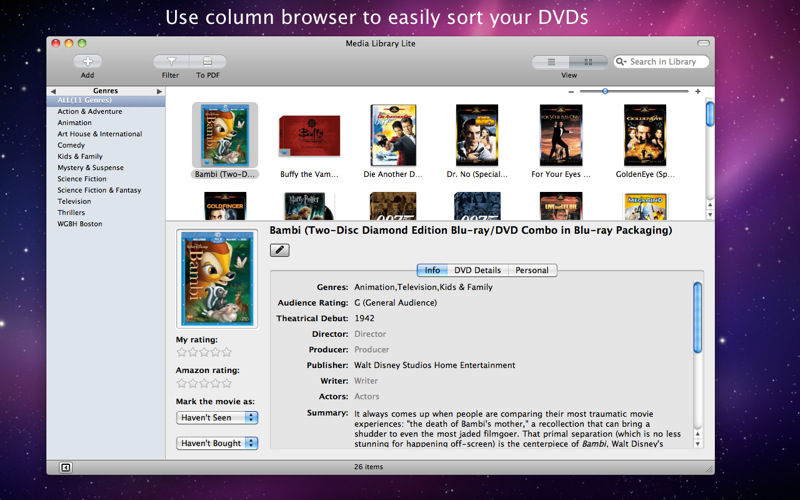
Task: Select ALL (11 Genres) row
Action: click(106, 101)
